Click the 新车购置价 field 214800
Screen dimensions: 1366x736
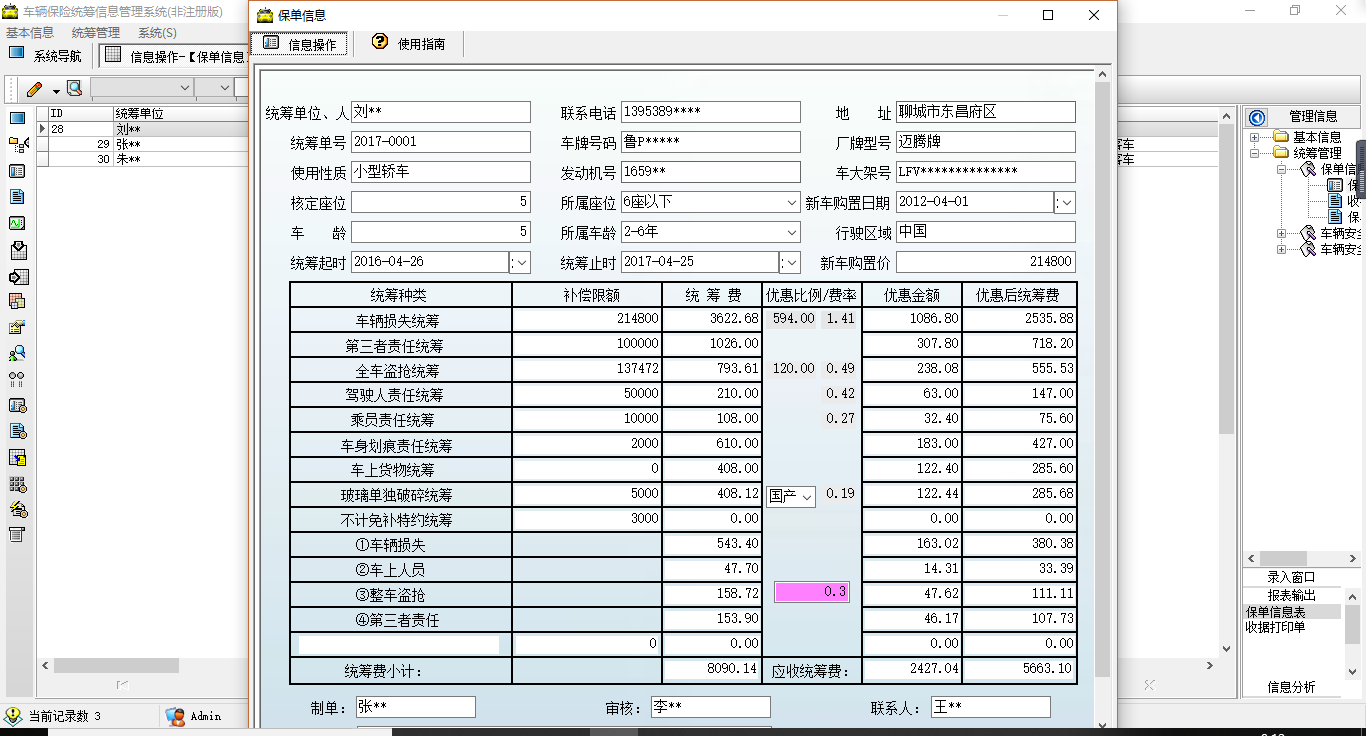(x=986, y=262)
